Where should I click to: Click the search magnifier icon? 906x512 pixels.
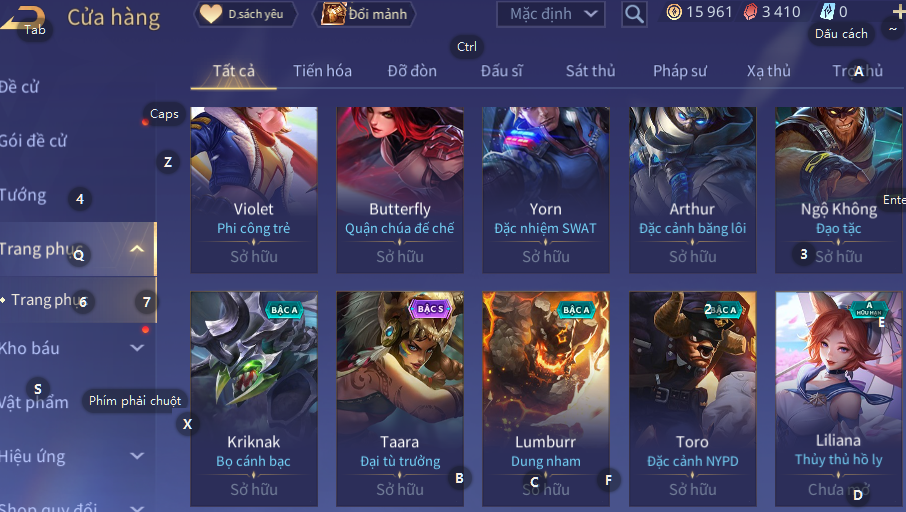pyautogui.click(x=634, y=14)
